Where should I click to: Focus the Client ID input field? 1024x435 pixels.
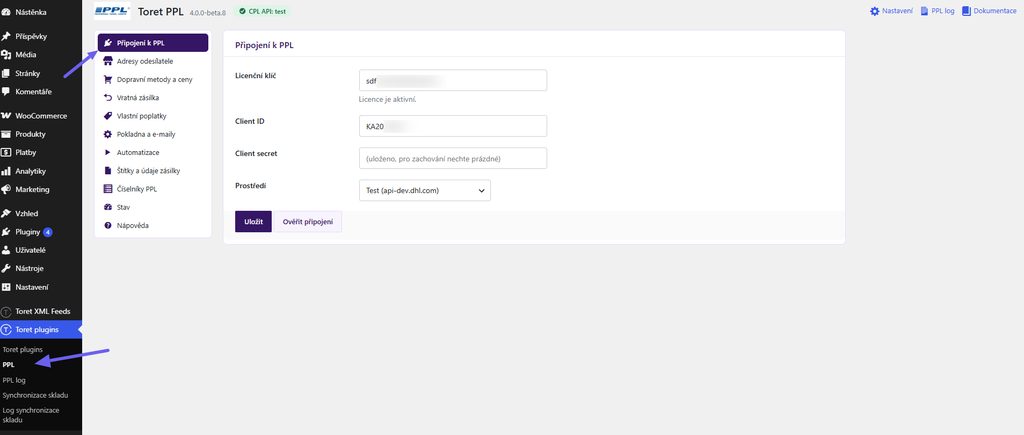point(453,126)
